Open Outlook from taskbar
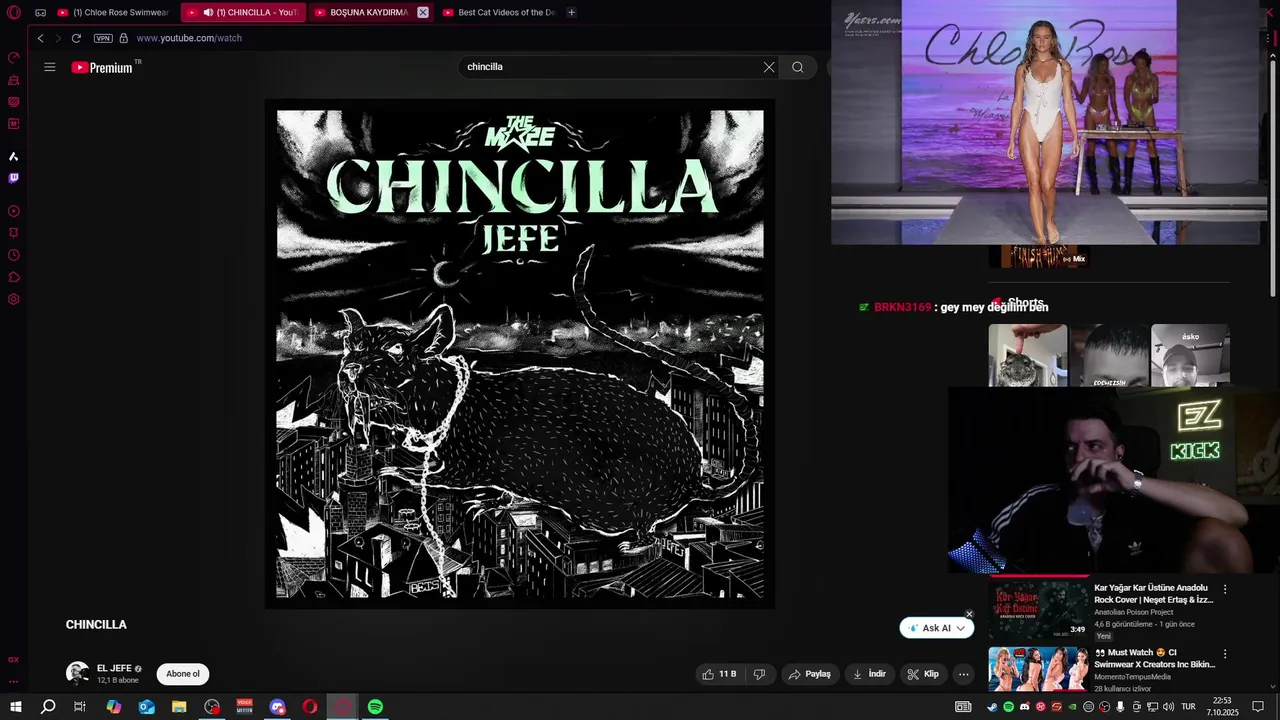Screen dimensions: 1280x720 coord(147,707)
